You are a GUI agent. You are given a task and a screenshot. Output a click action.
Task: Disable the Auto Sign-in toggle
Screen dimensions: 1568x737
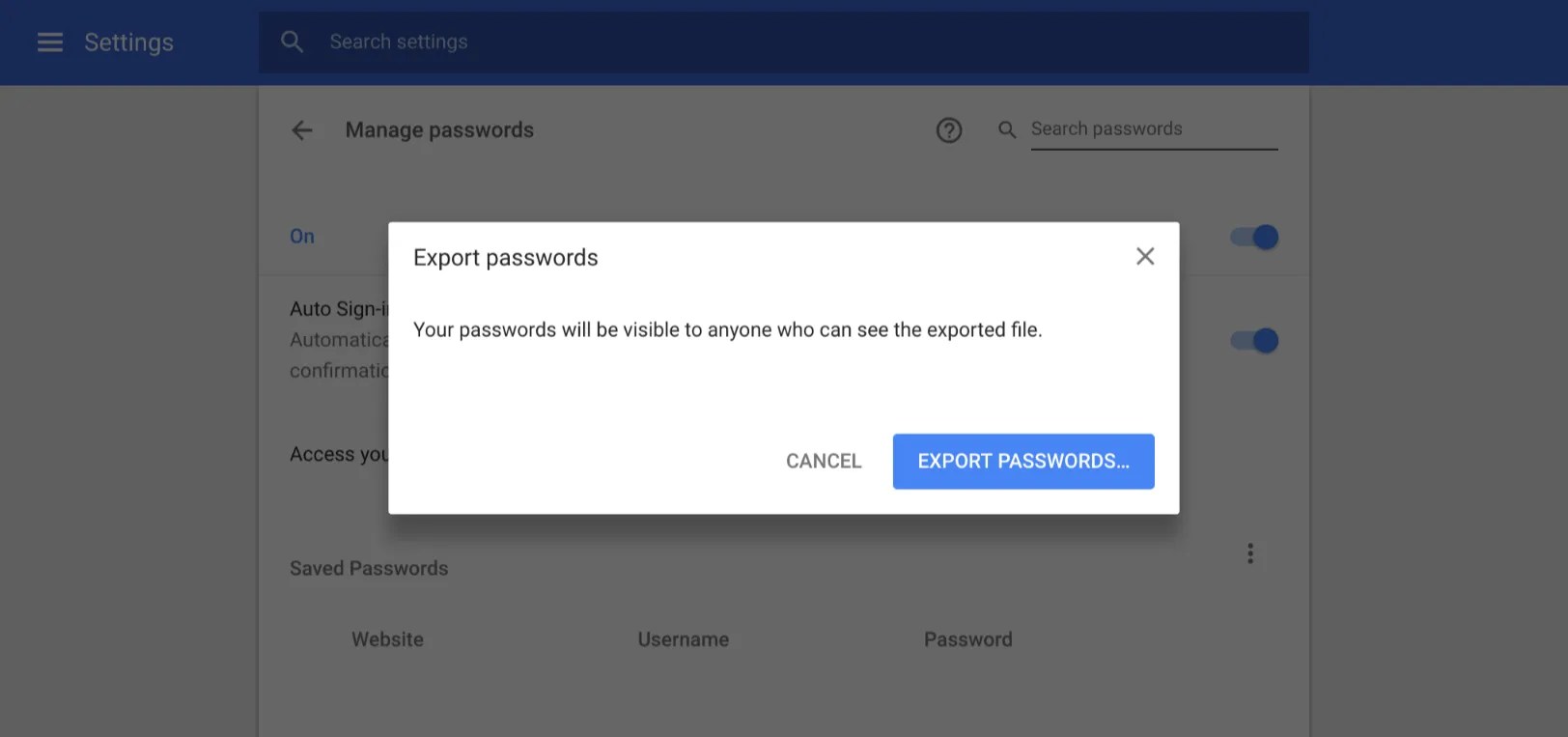pyautogui.click(x=1252, y=340)
